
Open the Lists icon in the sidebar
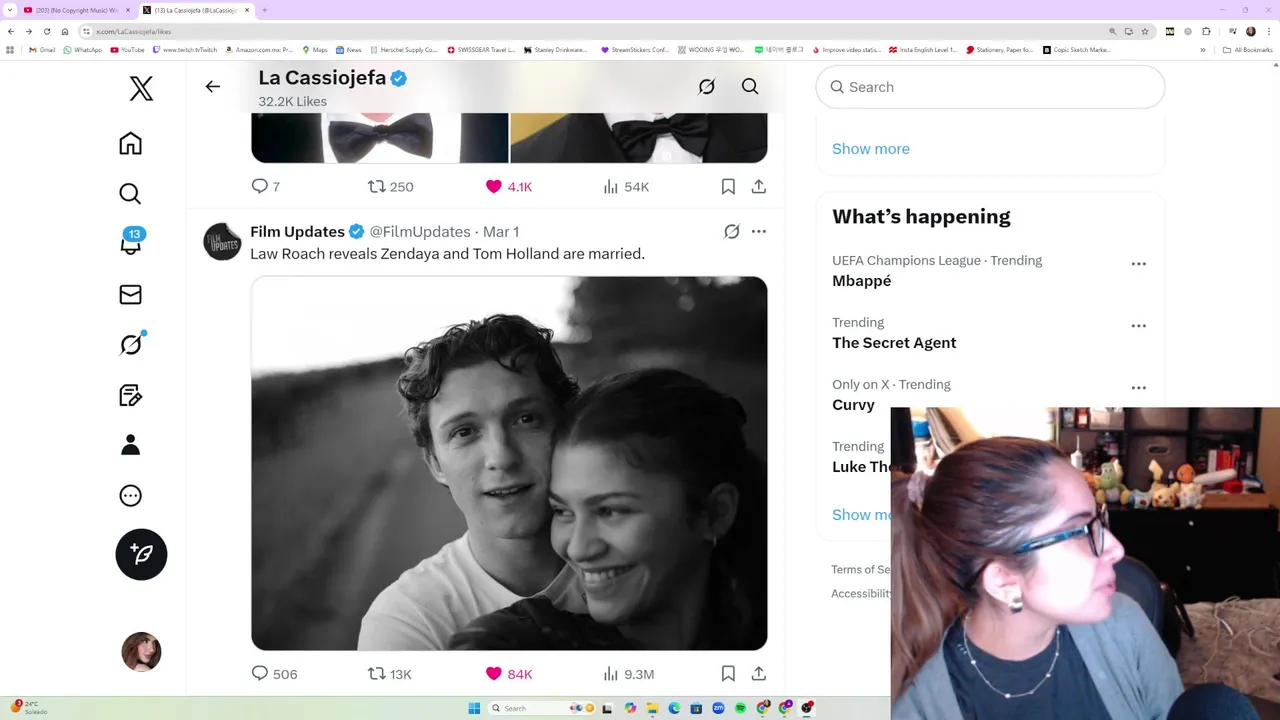click(130, 395)
